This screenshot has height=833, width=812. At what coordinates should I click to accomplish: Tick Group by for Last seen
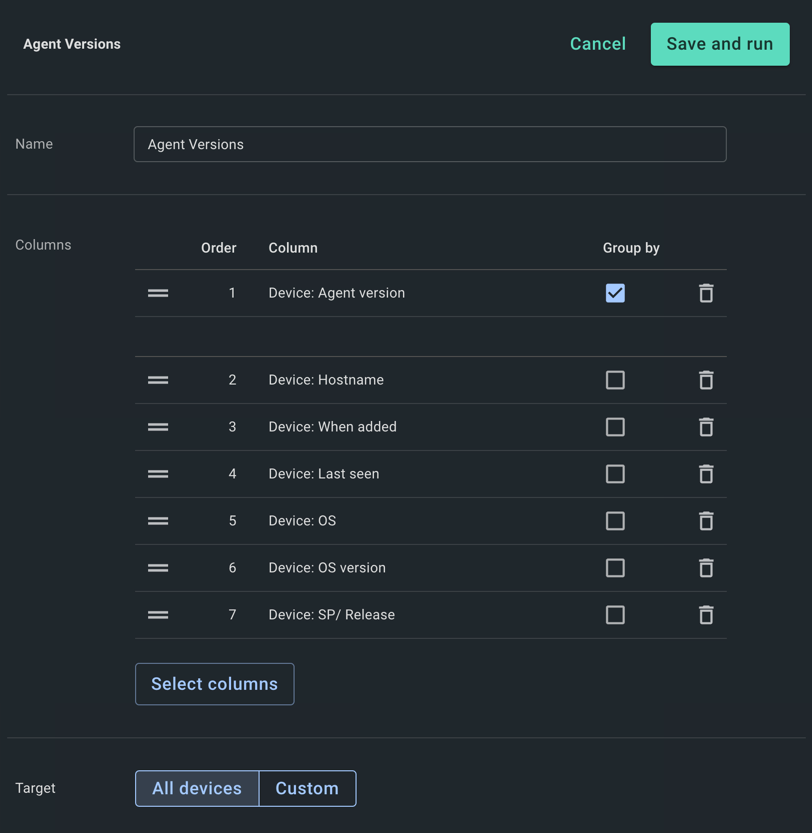(x=615, y=473)
